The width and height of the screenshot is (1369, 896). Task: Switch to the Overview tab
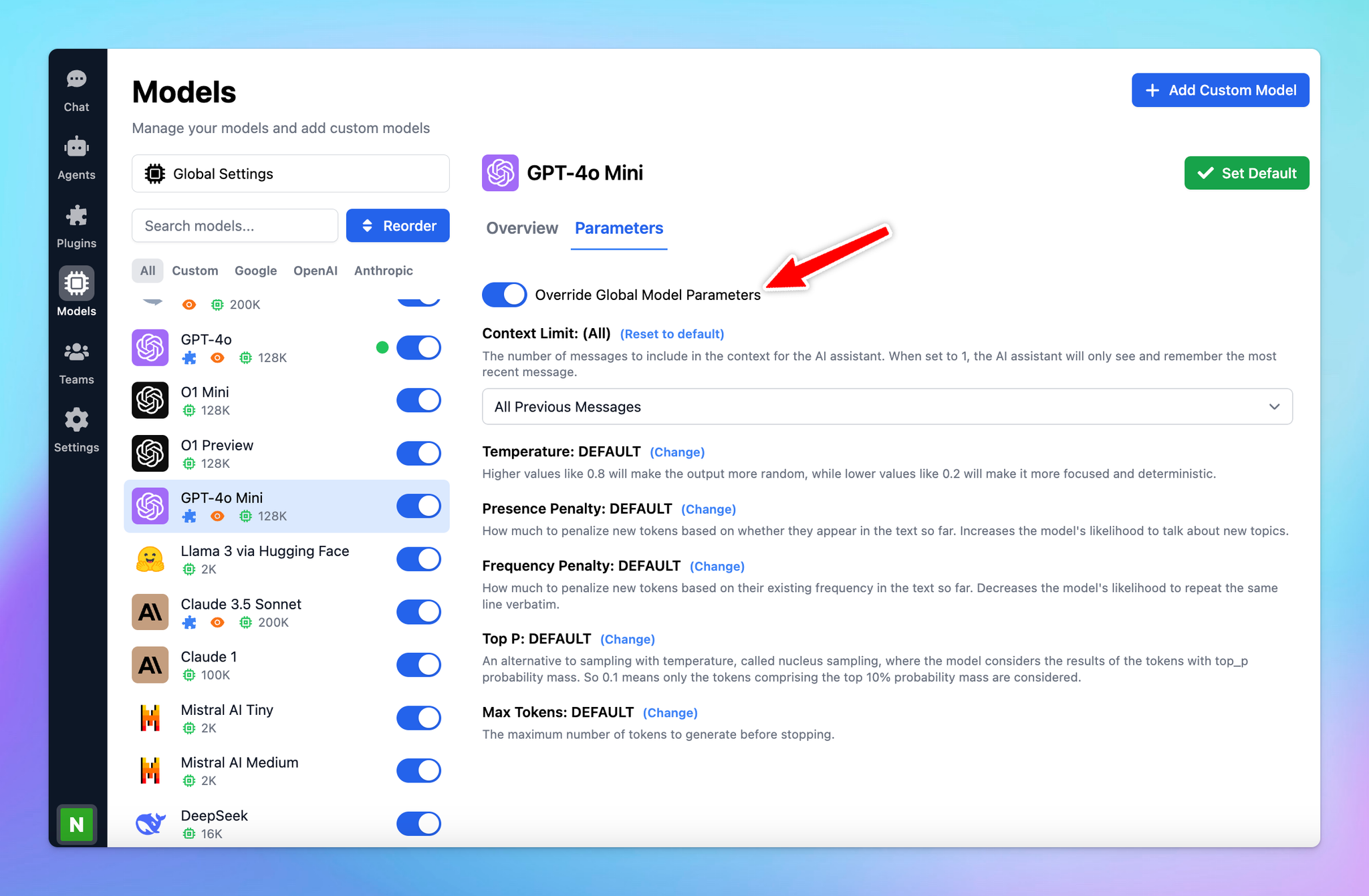tap(522, 228)
